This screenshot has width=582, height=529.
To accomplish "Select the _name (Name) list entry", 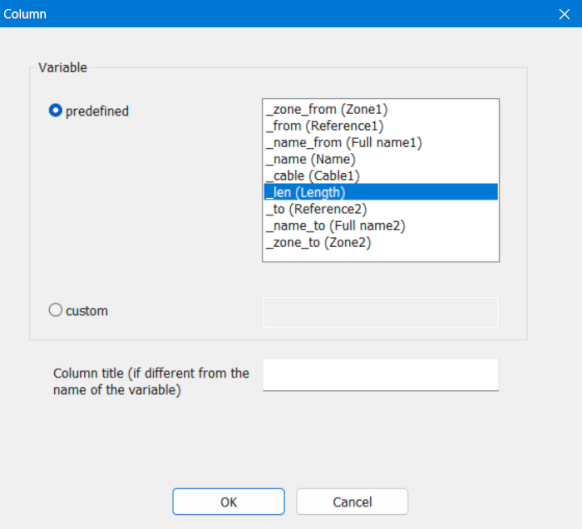I will [x=381, y=159].
